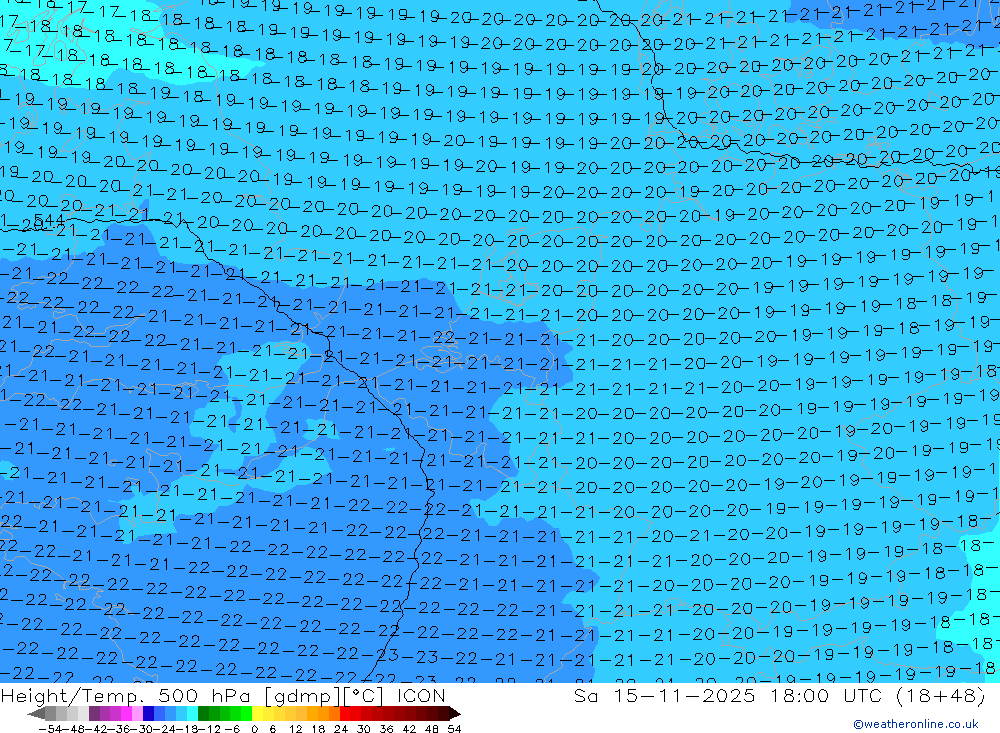This screenshot has width=1000, height=733.
Task: Click the -54 label on the color scale
Action: (x=49, y=729)
